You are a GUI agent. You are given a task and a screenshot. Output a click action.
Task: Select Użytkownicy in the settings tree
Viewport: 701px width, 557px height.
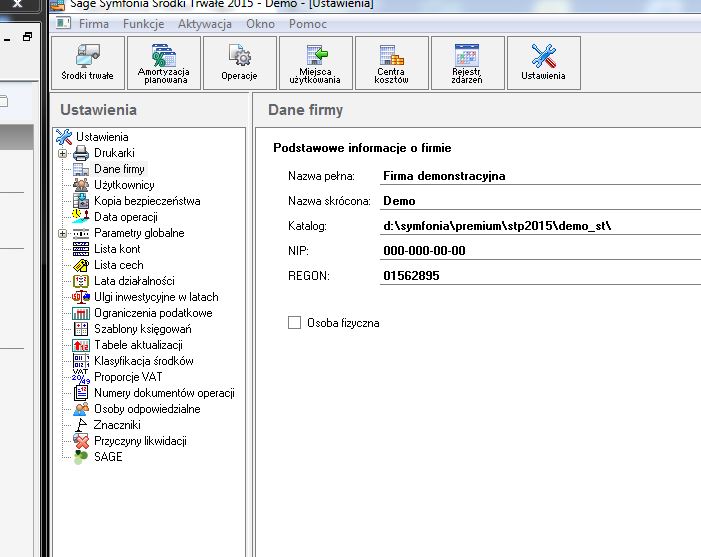coord(124,185)
